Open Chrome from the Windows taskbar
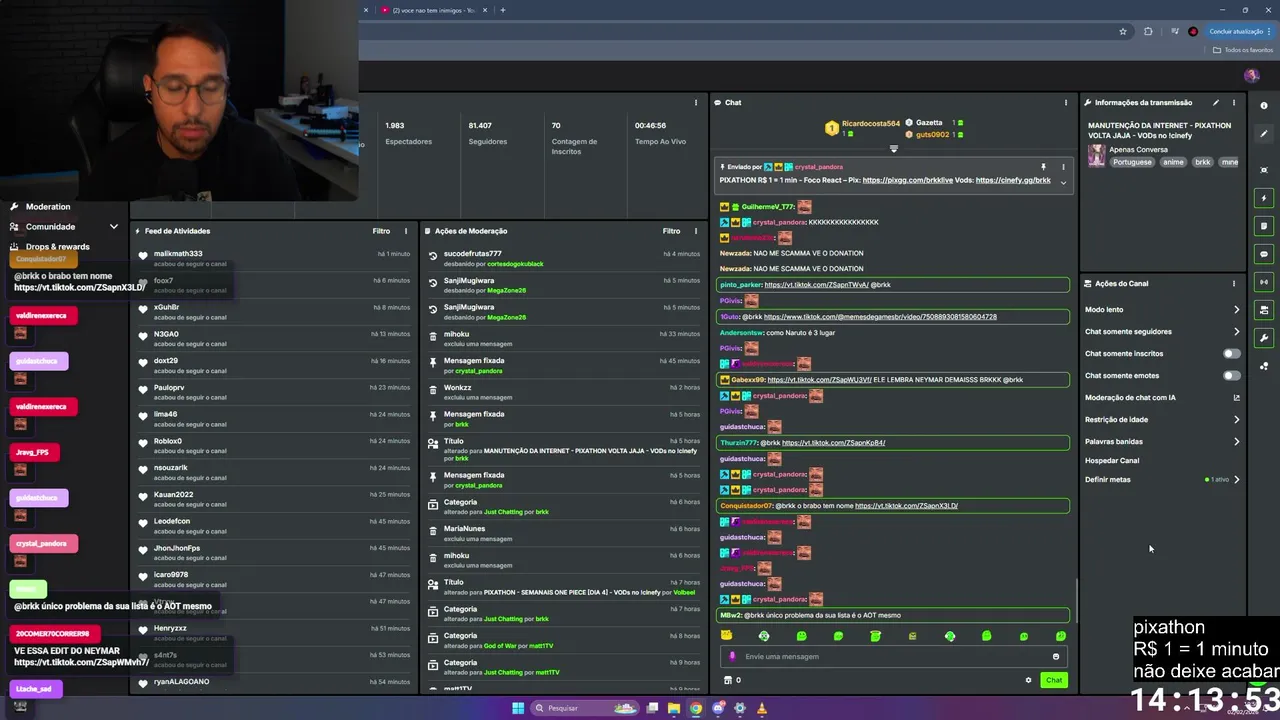The image size is (1280, 720). coord(696,708)
